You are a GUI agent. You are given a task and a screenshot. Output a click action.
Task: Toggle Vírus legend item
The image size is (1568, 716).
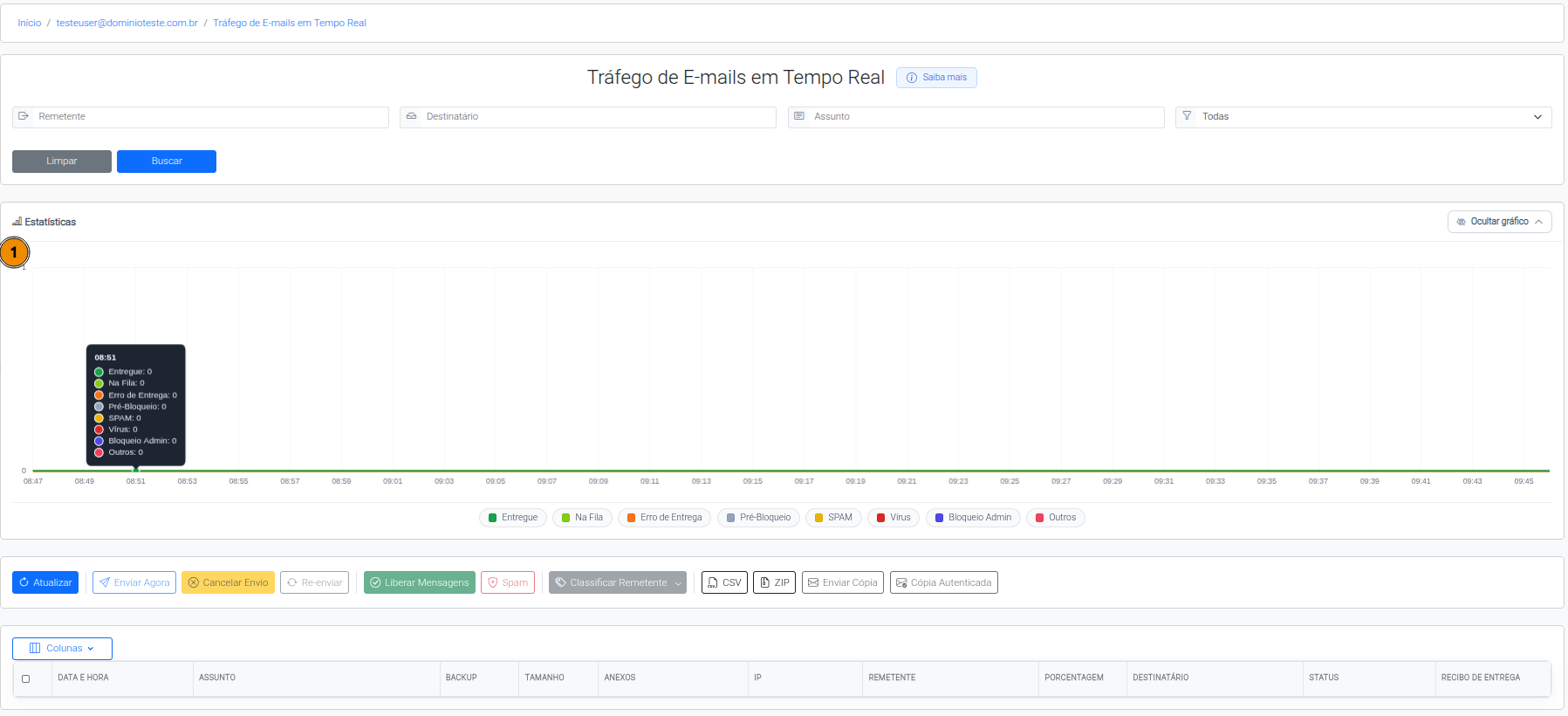point(894,518)
